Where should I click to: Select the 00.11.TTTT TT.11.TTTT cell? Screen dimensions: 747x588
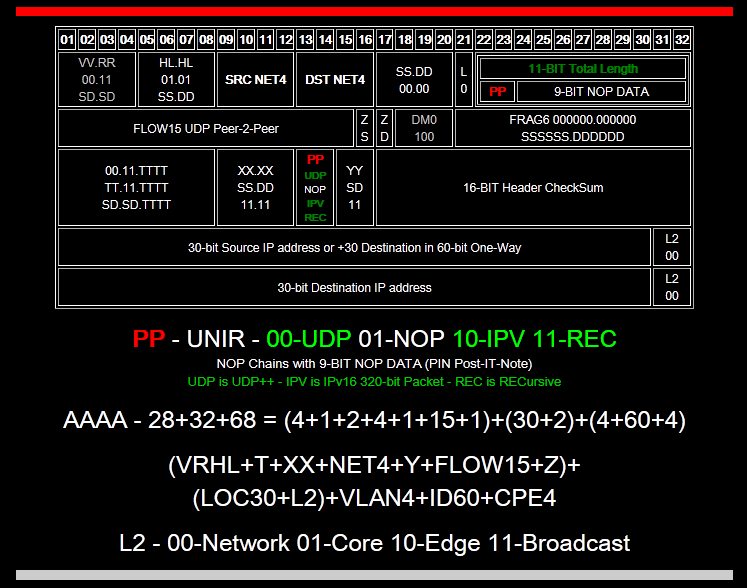click(x=136, y=188)
